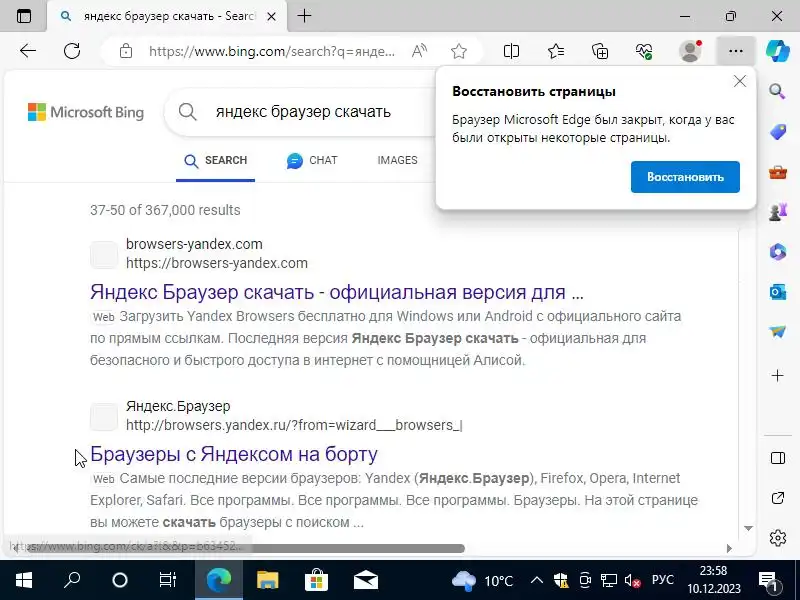Switch to the IMAGES tab

tap(397, 160)
